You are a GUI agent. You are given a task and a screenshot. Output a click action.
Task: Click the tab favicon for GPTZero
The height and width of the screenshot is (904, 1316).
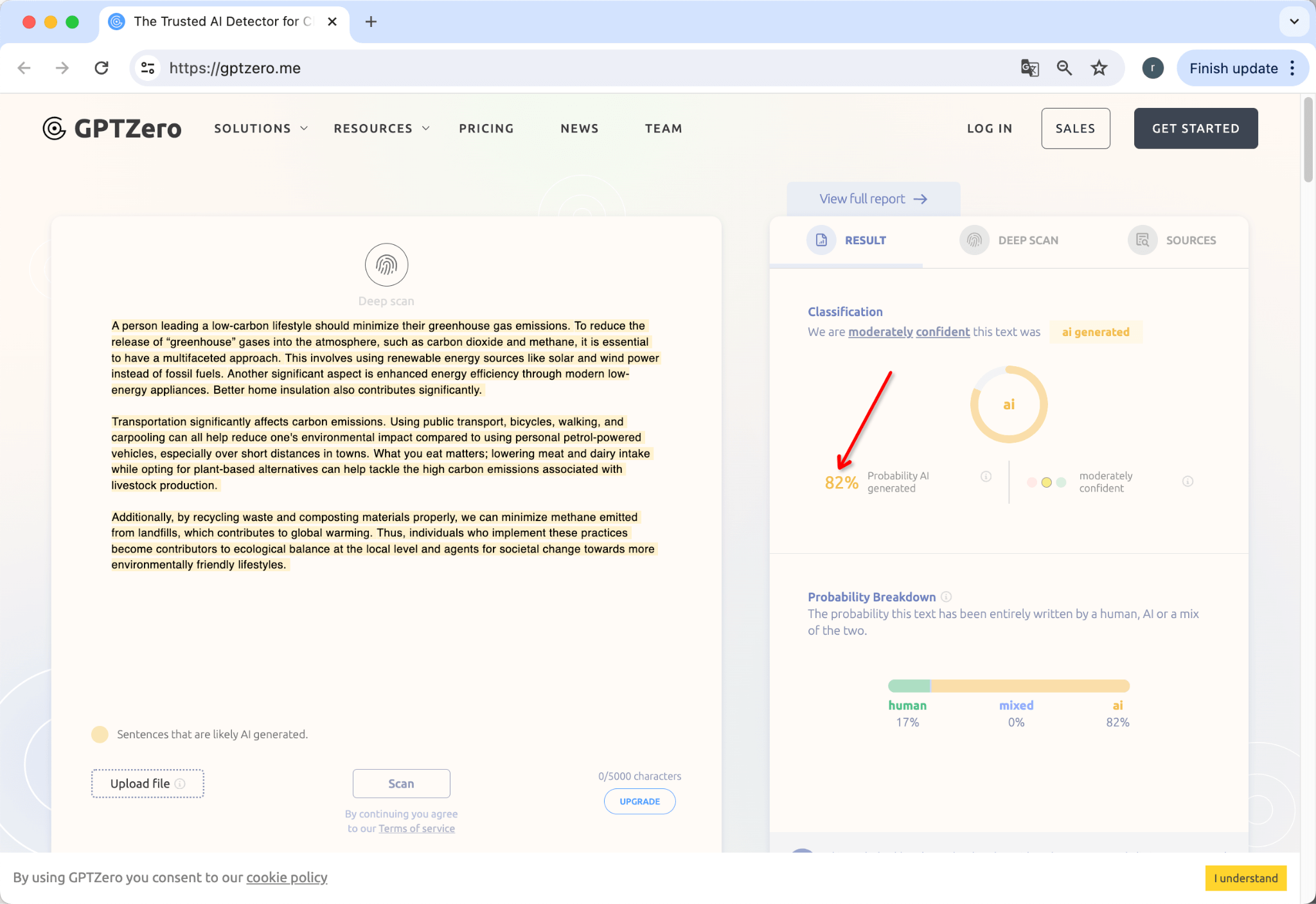point(116,22)
